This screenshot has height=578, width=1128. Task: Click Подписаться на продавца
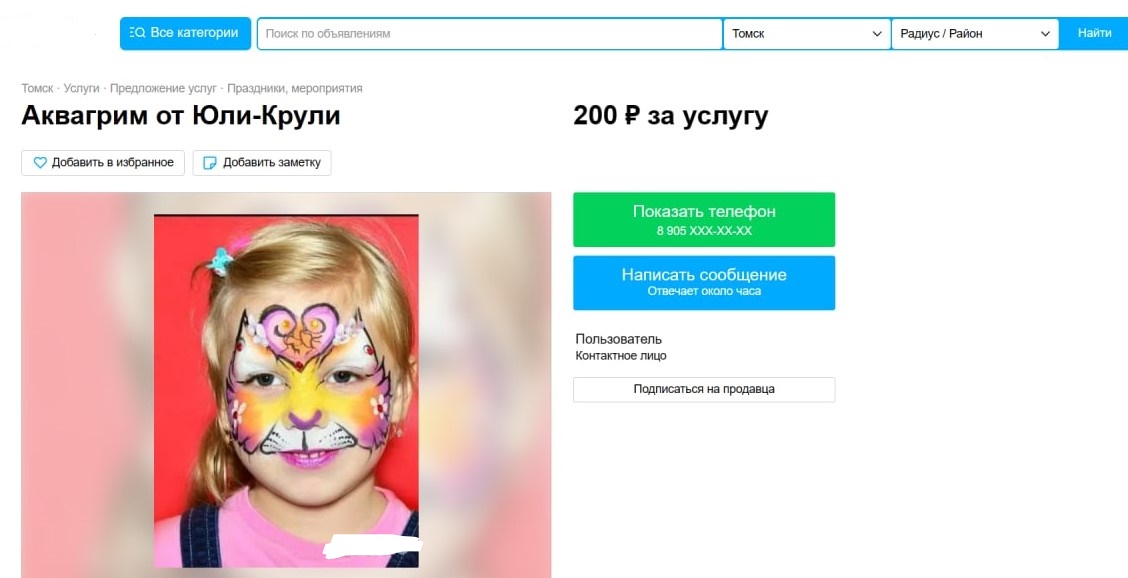click(x=704, y=389)
